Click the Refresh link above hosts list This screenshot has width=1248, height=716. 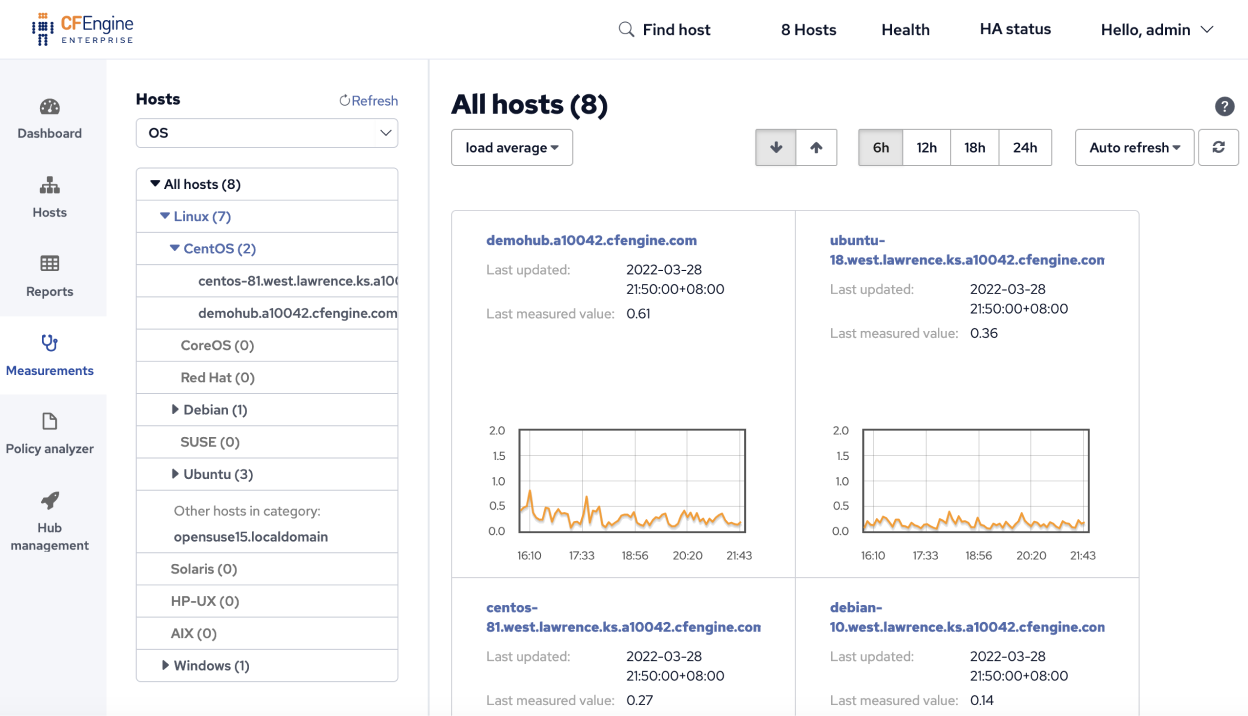point(368,100)
